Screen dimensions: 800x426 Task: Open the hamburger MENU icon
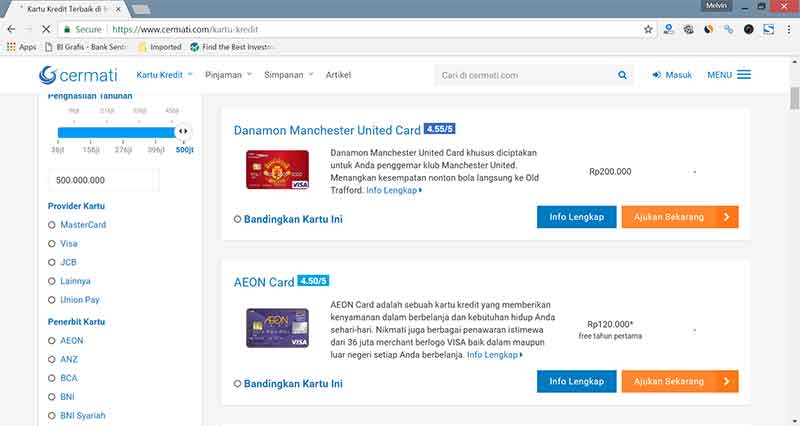click(x=744, y=74)
